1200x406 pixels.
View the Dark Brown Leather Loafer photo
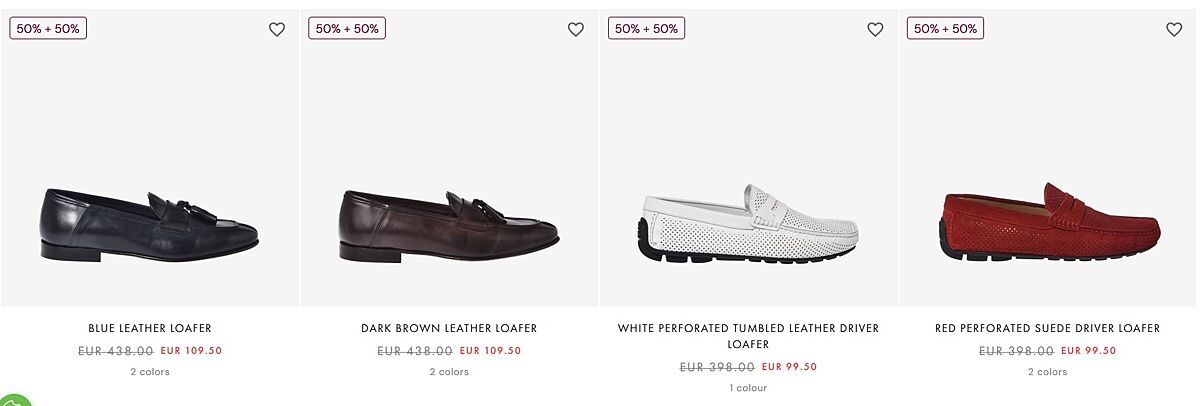point(449,225)
